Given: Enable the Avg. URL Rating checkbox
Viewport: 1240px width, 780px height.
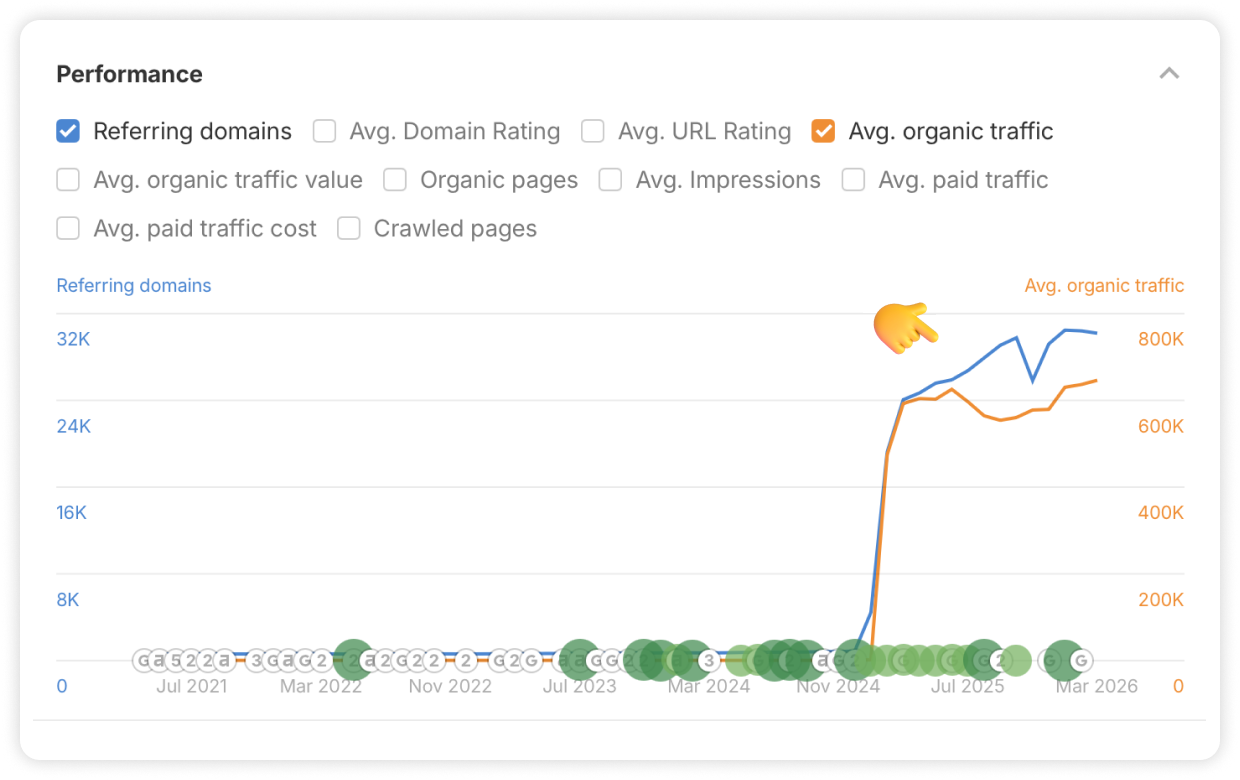Looking at the screenshot, I should coord(593,131).
